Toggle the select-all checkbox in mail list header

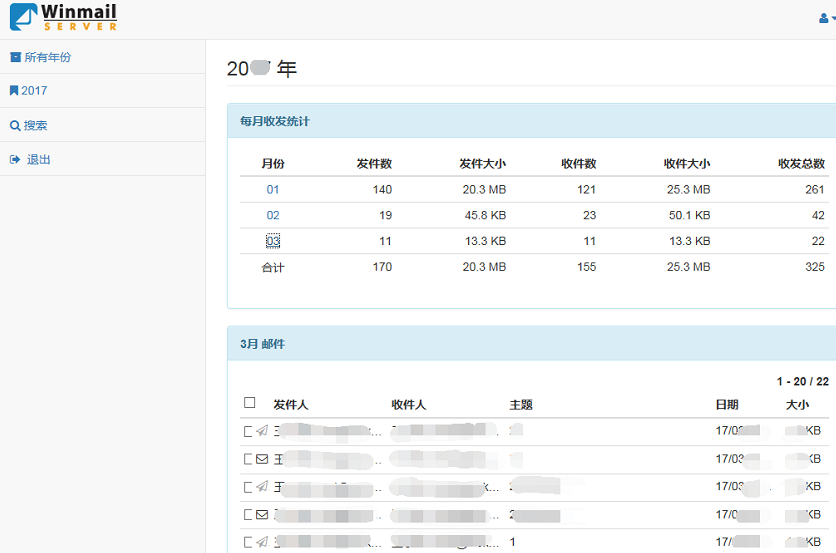click(x=250, y=403)
